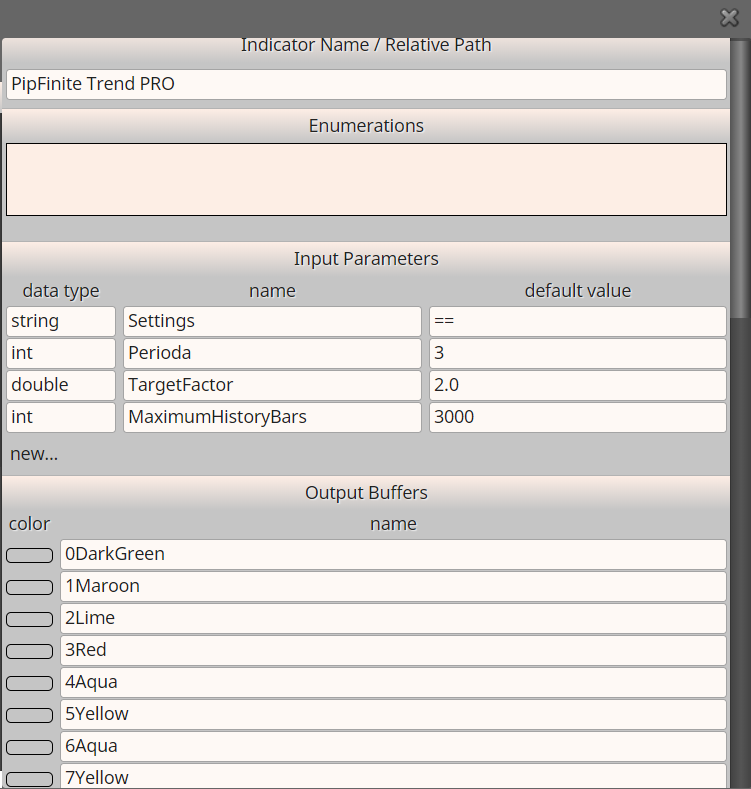Open color swatch for 2Lime buffer
Image resolution: width=751 pixels, height=789 pixels.
click(30, 619)
